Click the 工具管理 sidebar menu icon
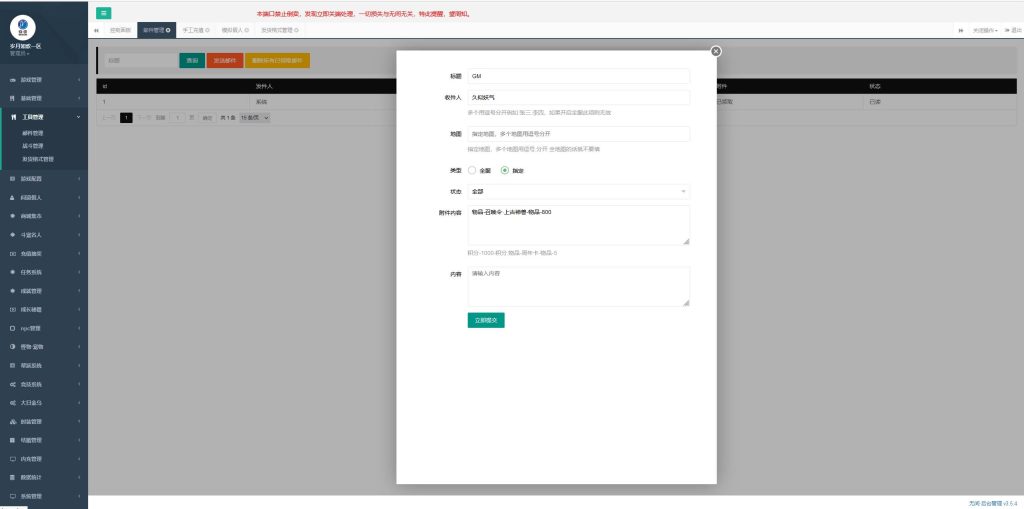1024x509 pixels. [x=12, y=117]
